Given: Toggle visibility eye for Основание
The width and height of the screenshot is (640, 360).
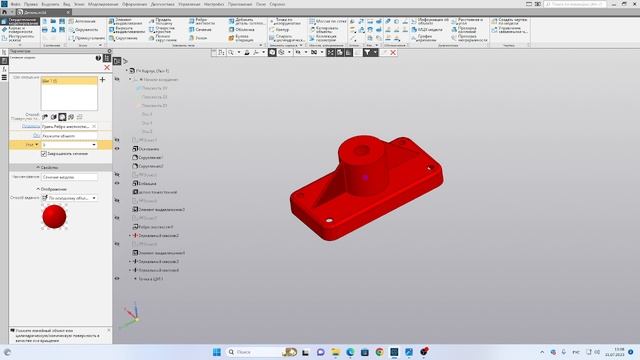Looking at the screenshot, I should click(x=117, y=149).
